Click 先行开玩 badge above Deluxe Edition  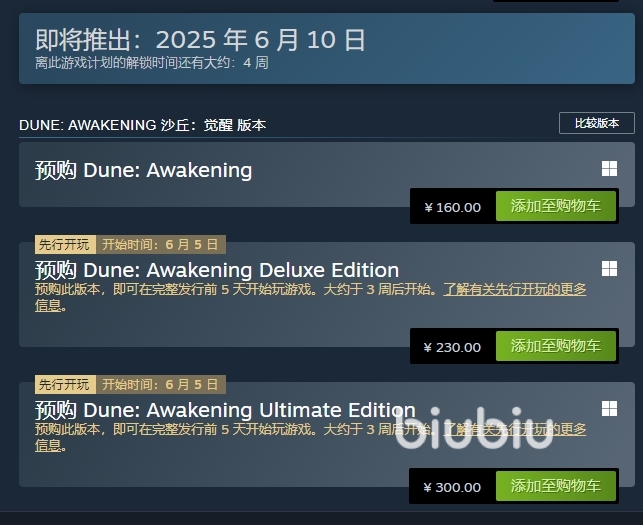coord(65,244)
